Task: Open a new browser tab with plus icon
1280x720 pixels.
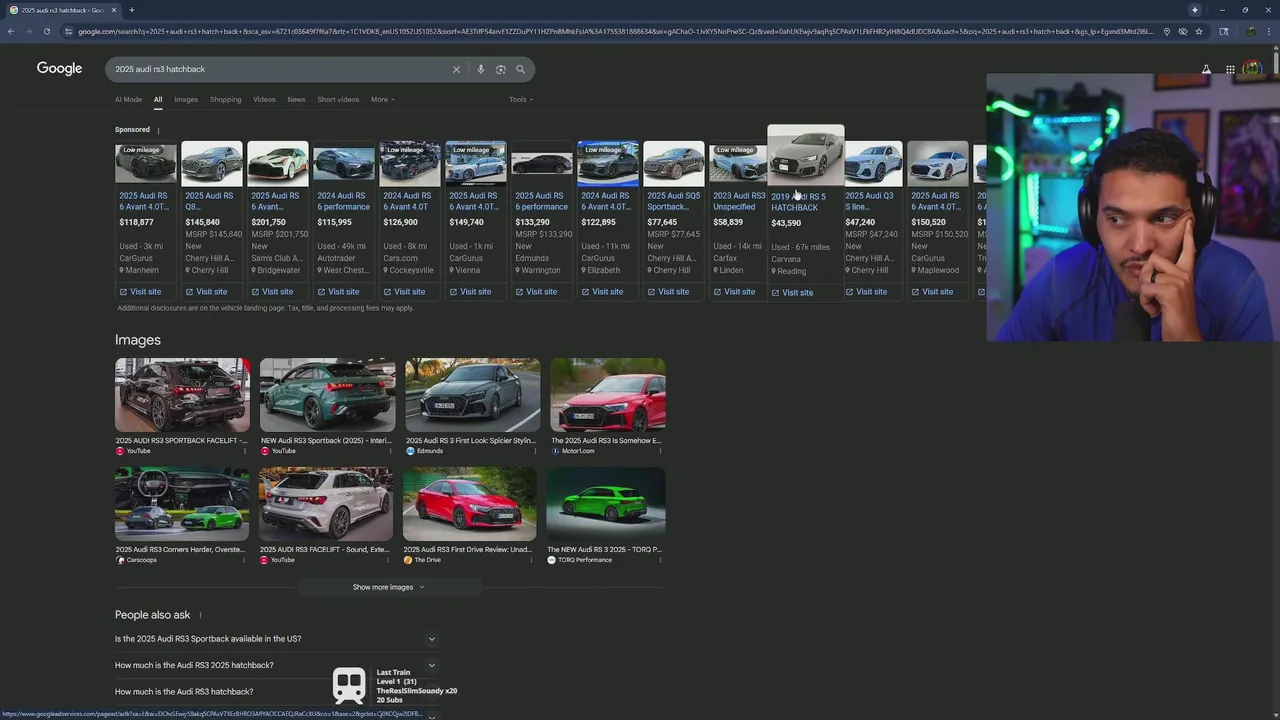Action: pyautogui.click(x=131, y=10)
